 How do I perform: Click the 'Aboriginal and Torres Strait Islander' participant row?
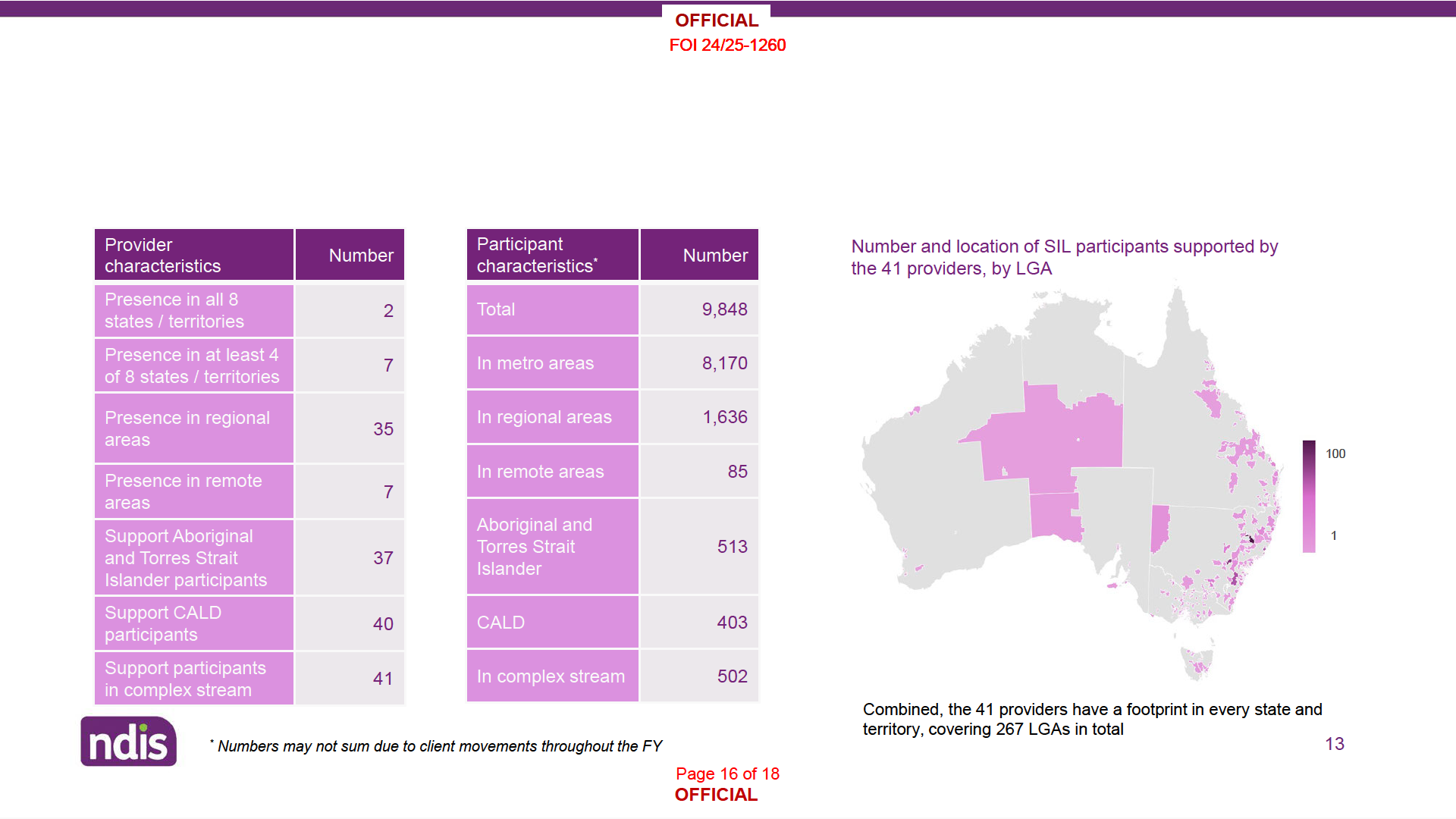tap(552, 547)
